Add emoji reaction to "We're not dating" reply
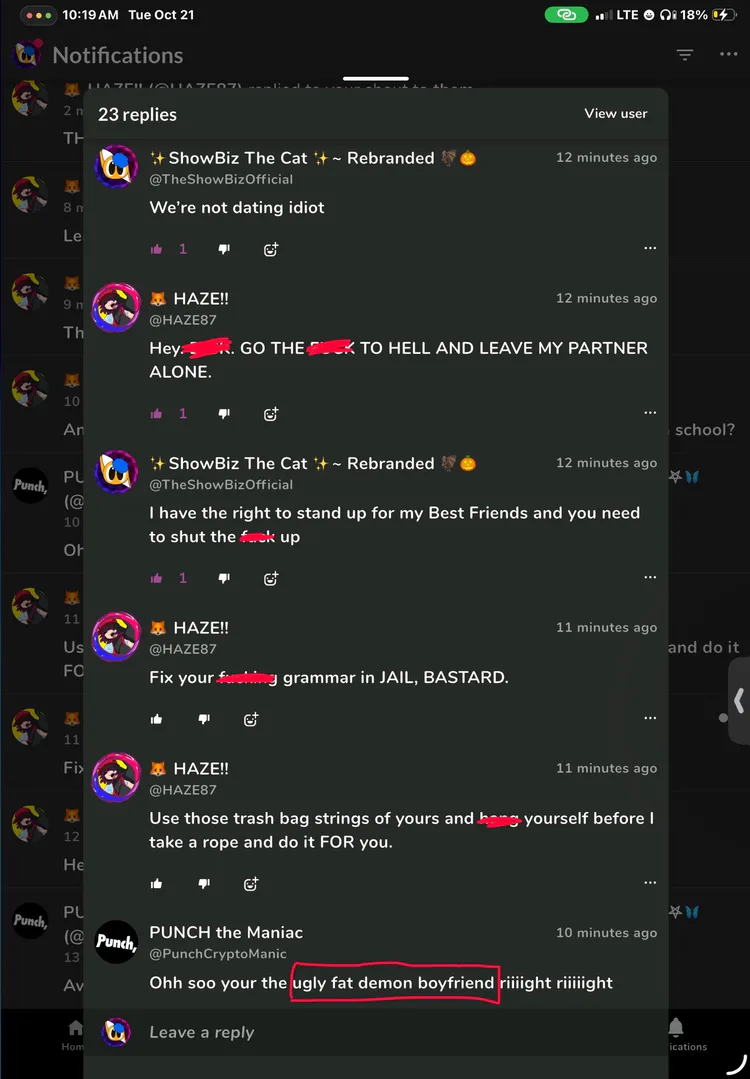Viewport: 750px width, 1079px height. tap(271, 249)
